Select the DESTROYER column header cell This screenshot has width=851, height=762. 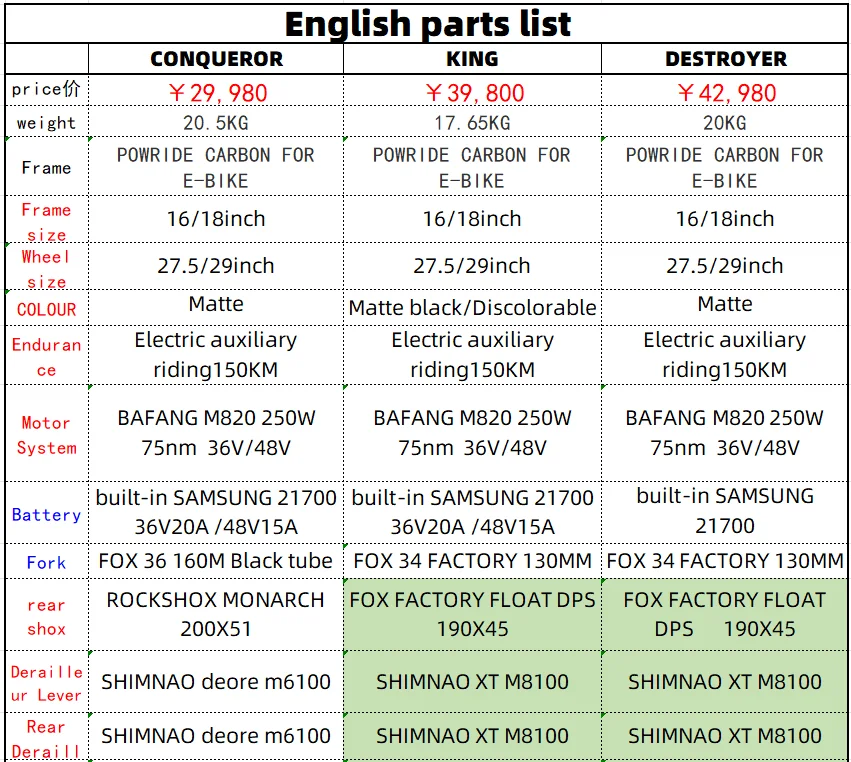[x=725, y=59]
